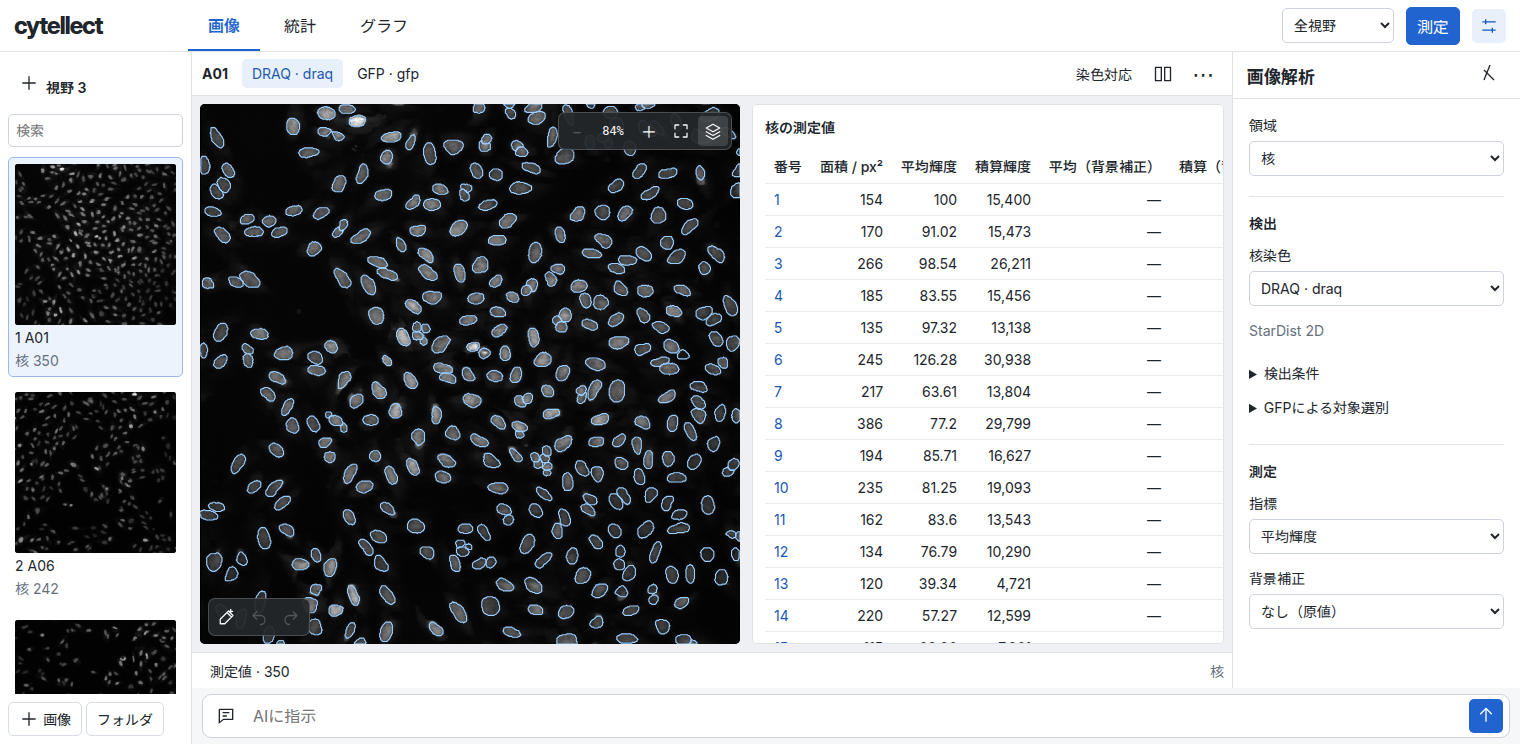Open the 領域 dropdown showing 核
The width and height of the screenshot is (1520, 744).
[1376, 158]
